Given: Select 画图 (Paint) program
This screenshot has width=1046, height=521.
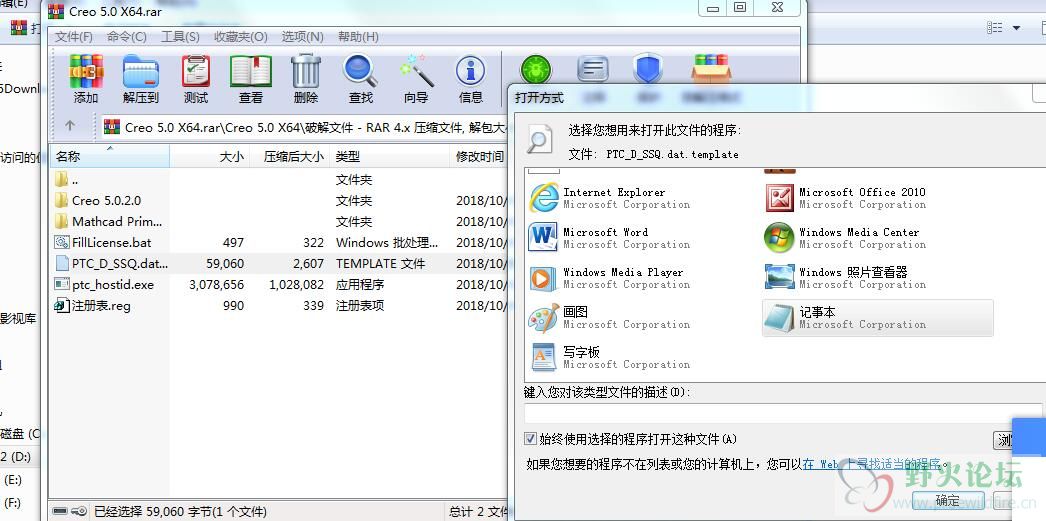Looking at the screenshot, I should point(610,318).
